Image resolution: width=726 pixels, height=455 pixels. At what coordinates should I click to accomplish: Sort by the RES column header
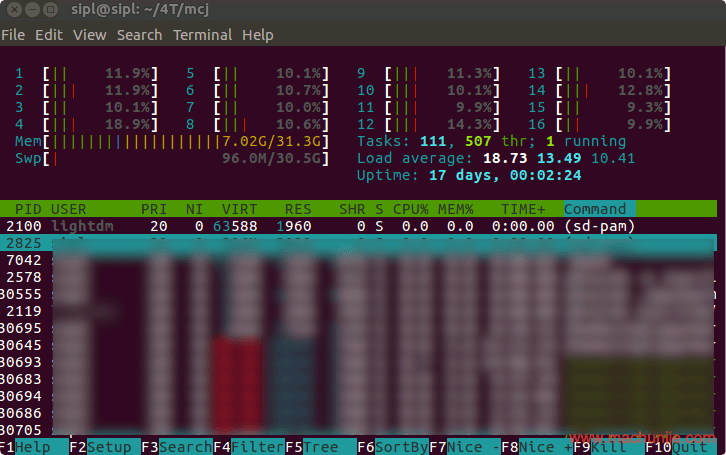tap(298, 209)
